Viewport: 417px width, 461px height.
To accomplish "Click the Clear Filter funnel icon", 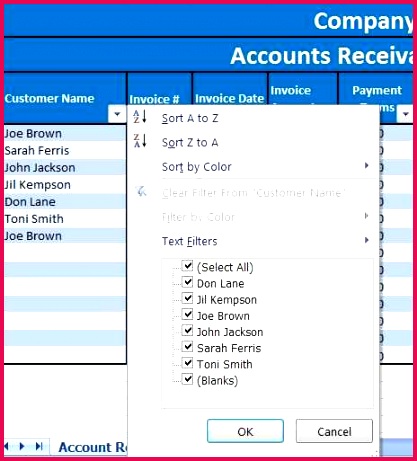I will click(x=141, y=192).
